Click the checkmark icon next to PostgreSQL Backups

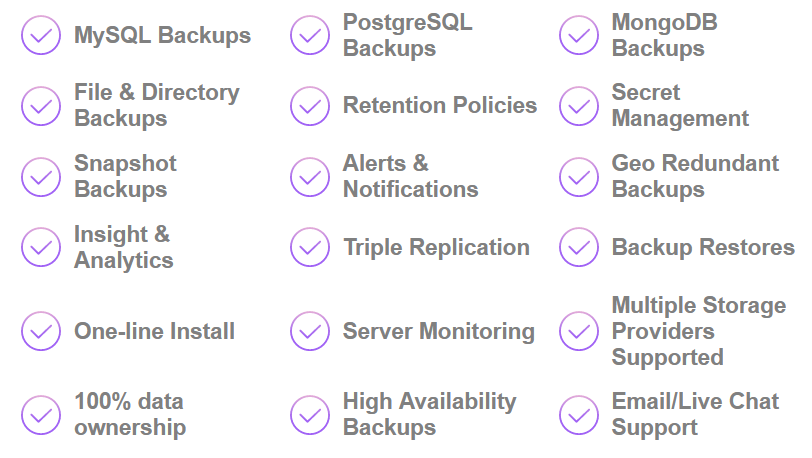click(x=310, y=36)
